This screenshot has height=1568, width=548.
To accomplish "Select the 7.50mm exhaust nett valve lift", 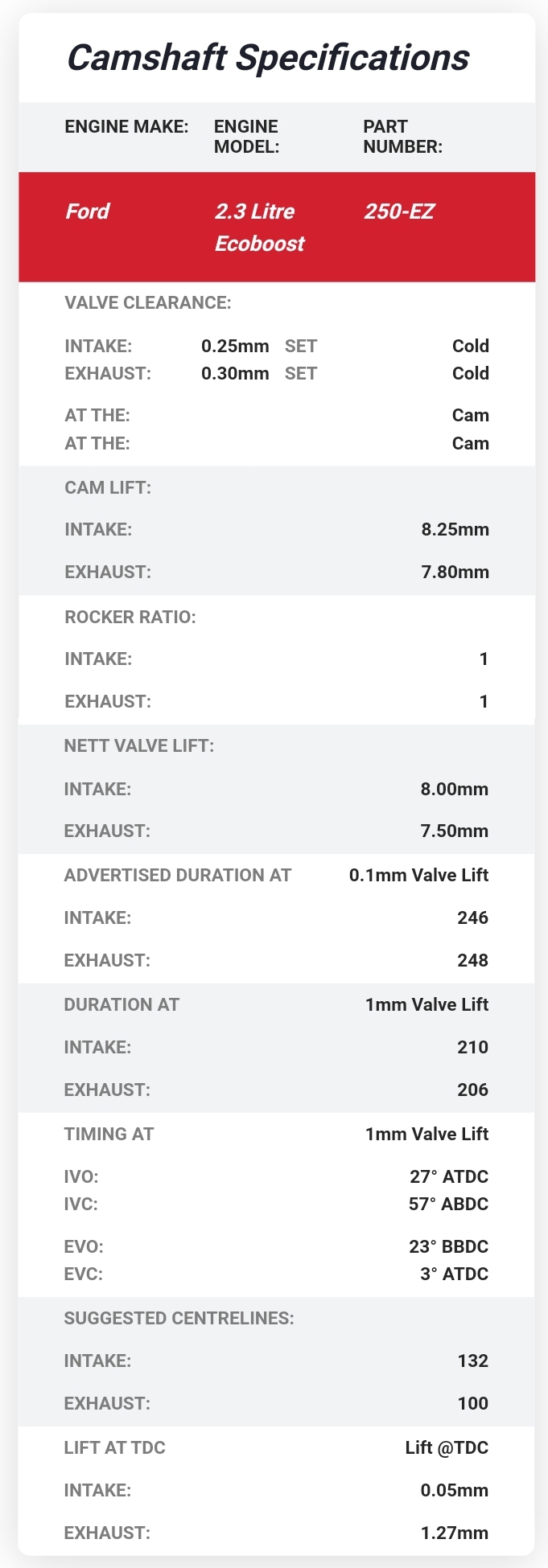I will (454, 831).
